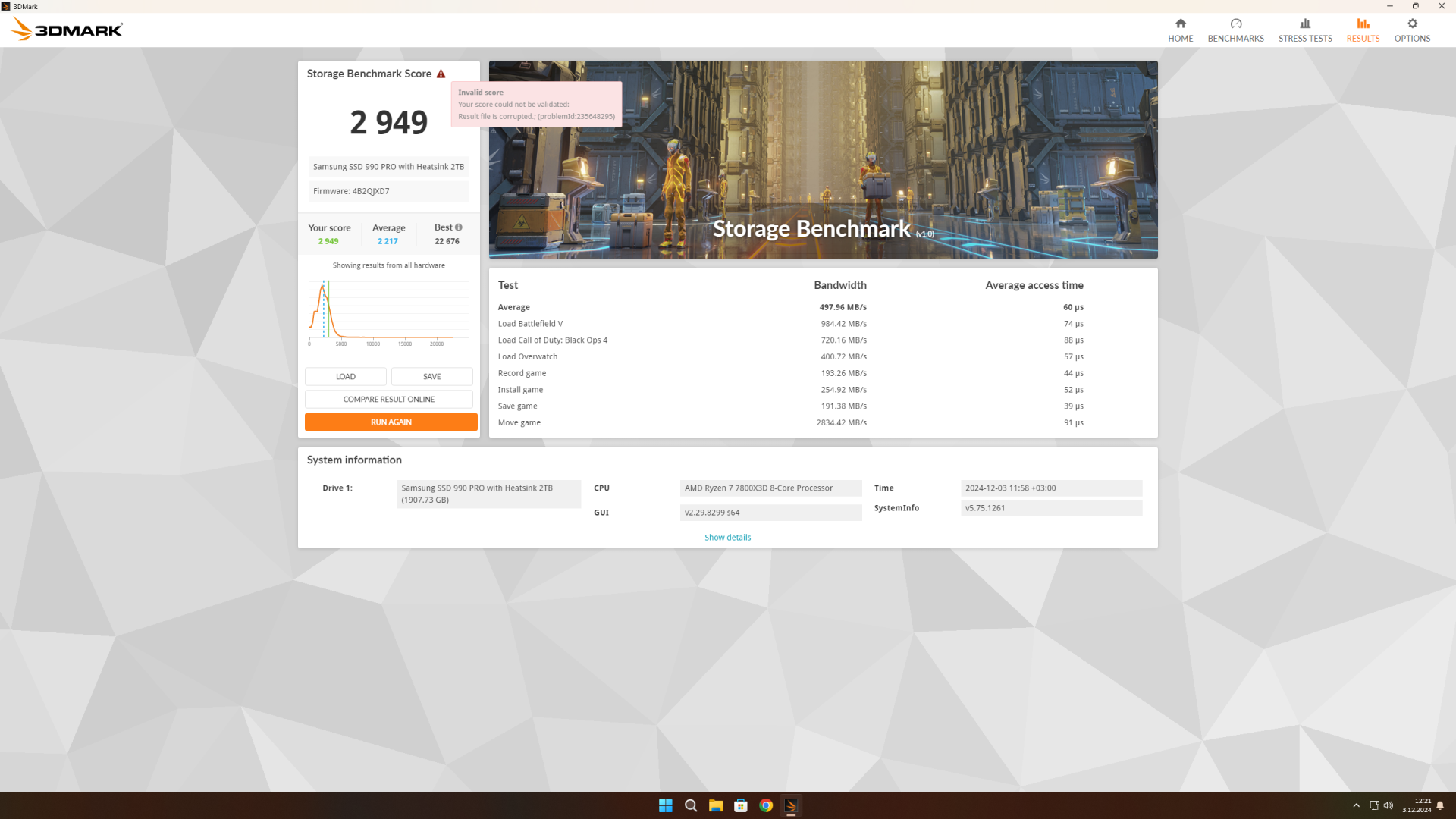Click the red invalid score warning triangle
Image resolution: width=1456 pixels, height=819 pixels.
click(441, 74)
